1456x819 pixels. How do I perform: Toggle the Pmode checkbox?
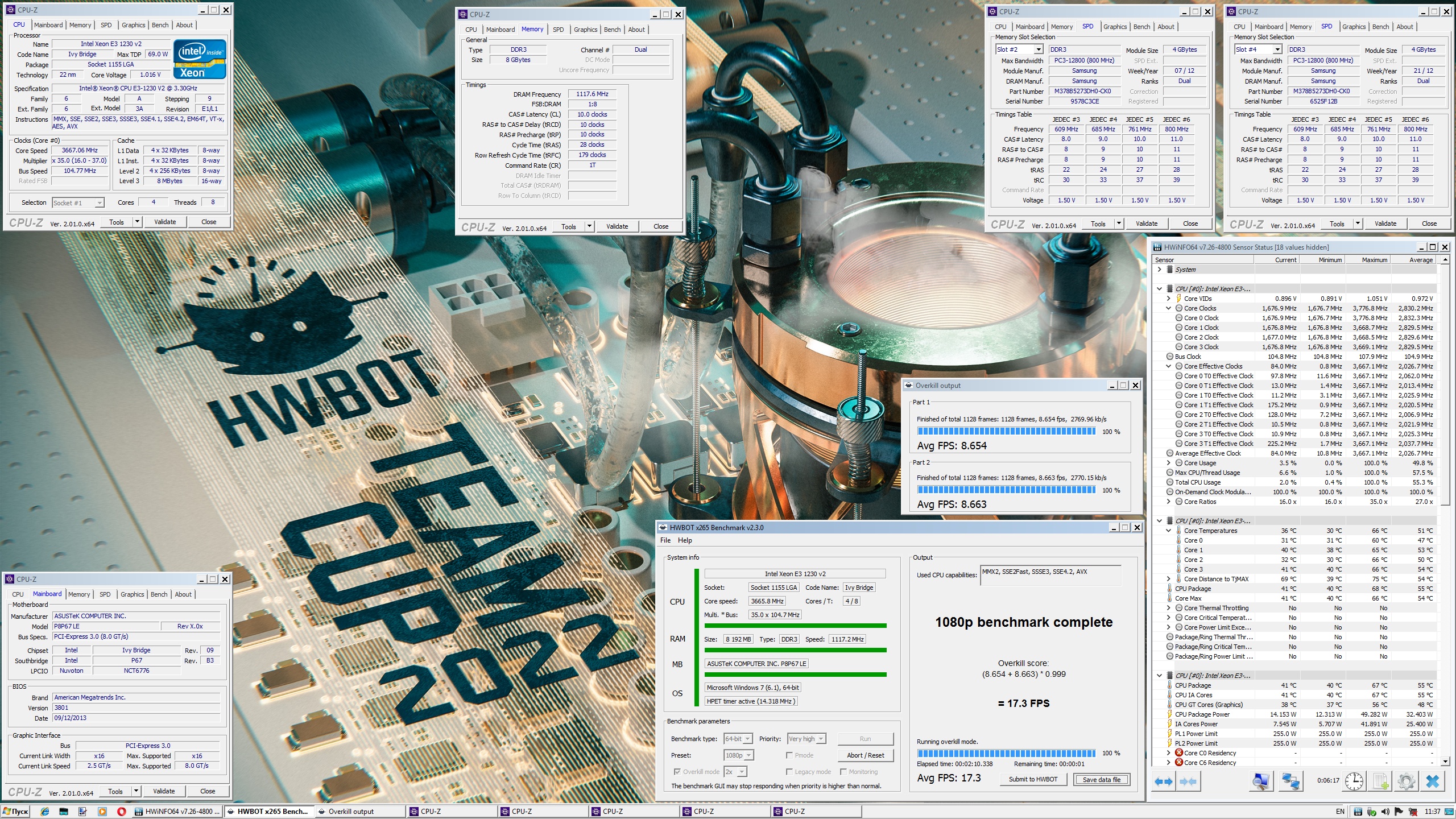(789, 755)
